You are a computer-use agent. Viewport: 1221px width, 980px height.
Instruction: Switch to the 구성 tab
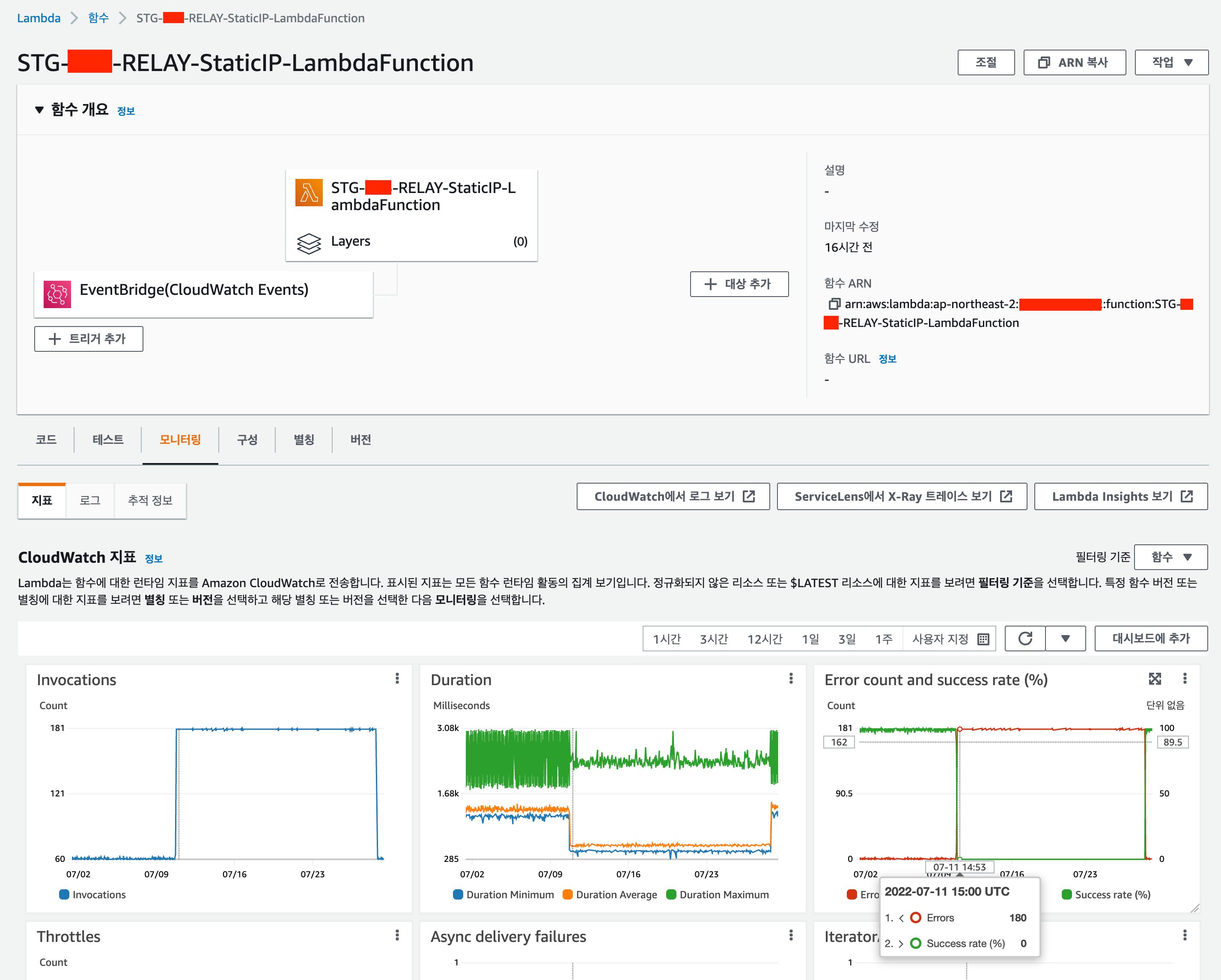[x=247, y=440]
